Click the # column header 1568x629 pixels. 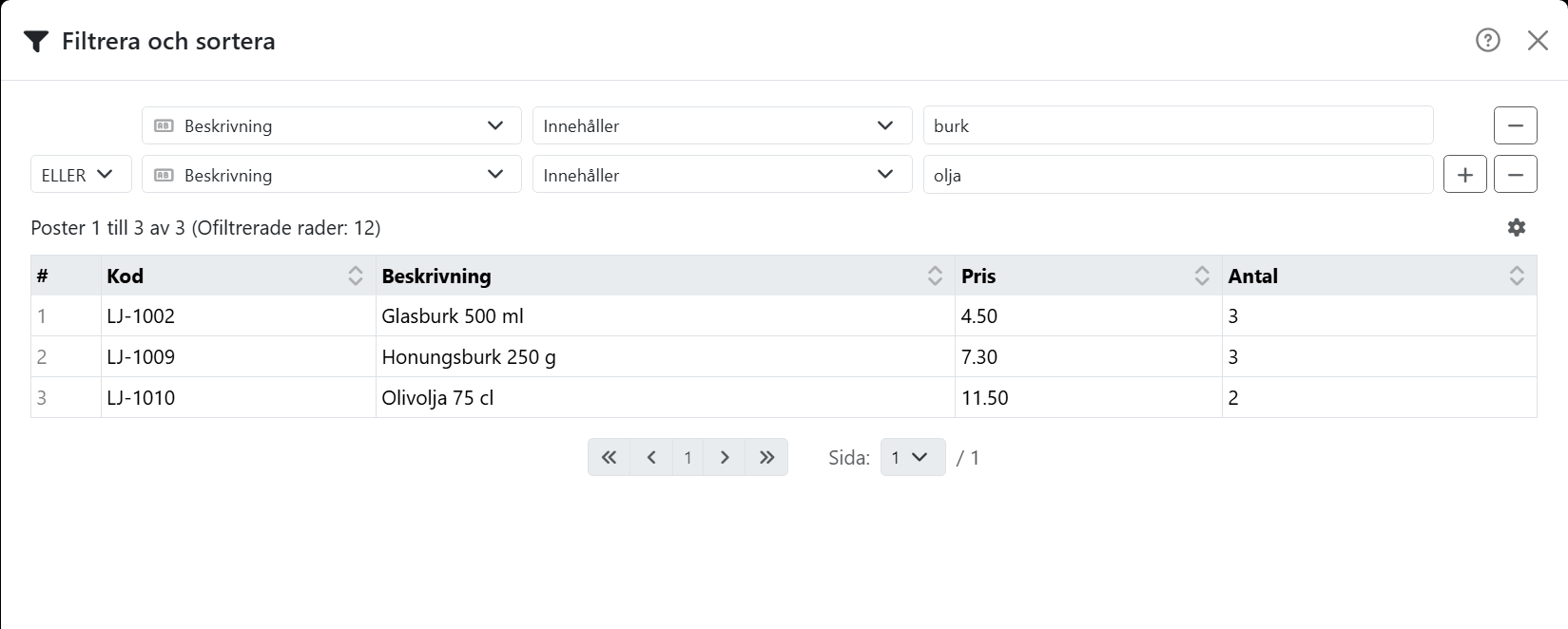[66, 276]
